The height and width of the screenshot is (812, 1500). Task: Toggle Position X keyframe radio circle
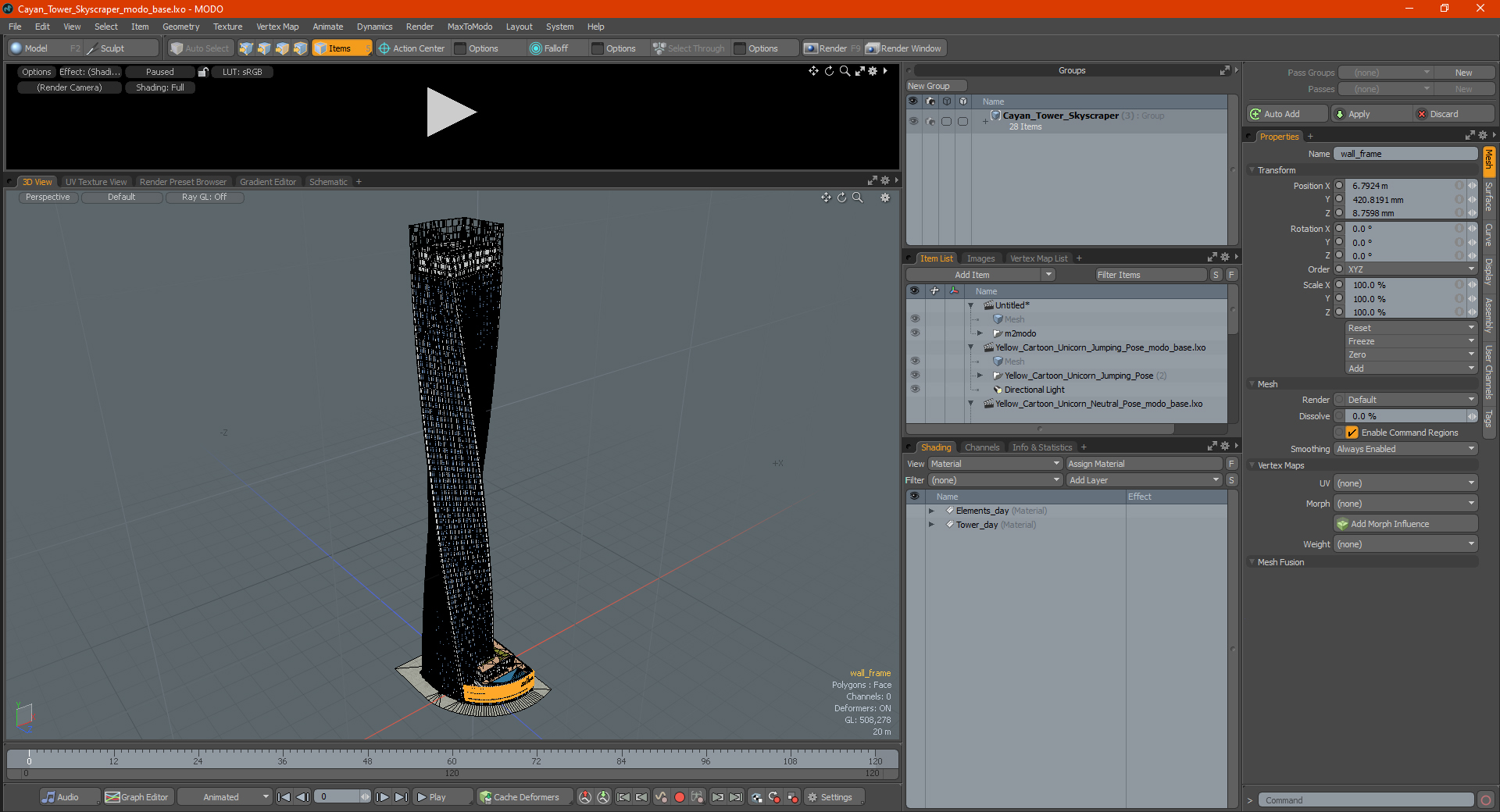click(1339, 186)
